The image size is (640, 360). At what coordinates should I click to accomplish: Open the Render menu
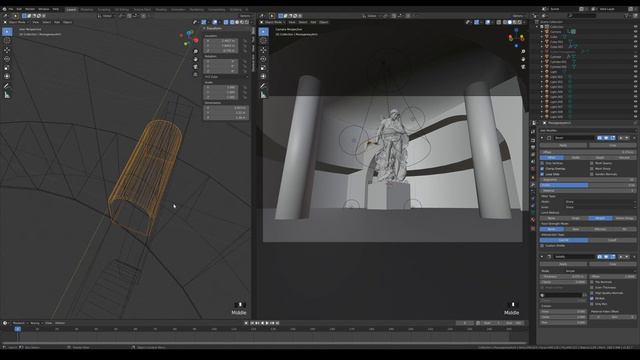click(30, 9)
